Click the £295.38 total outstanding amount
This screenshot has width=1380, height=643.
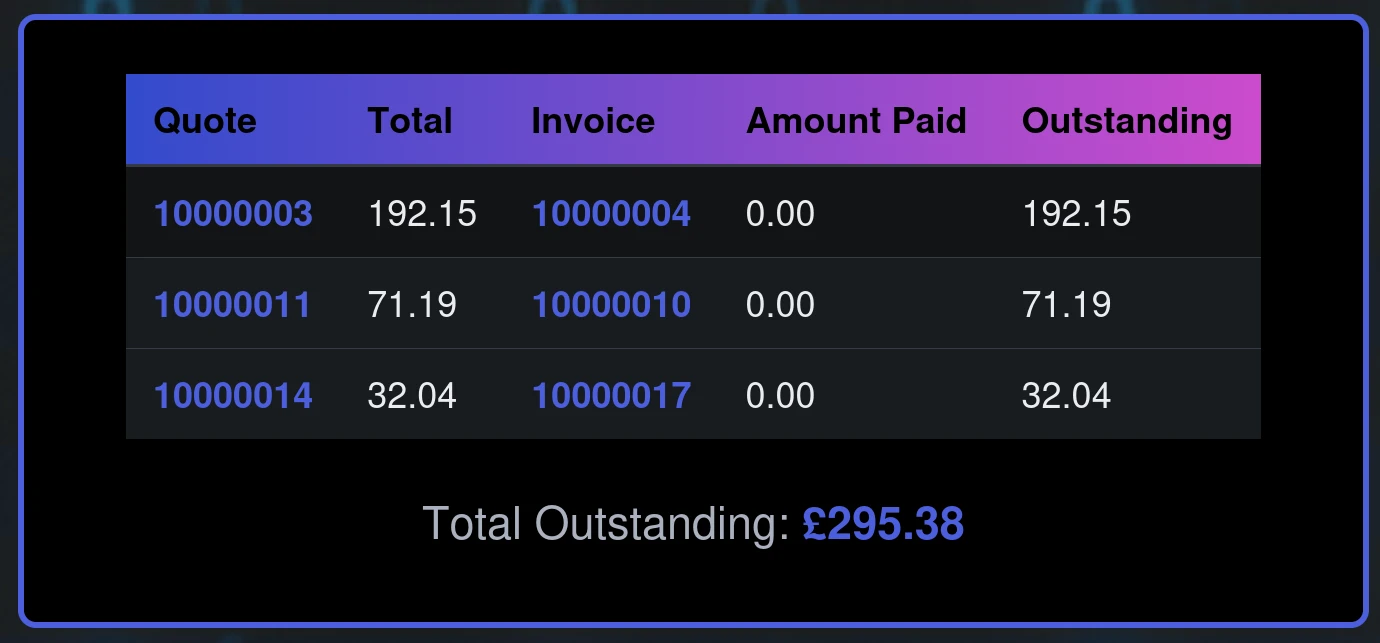click(883, 524)
